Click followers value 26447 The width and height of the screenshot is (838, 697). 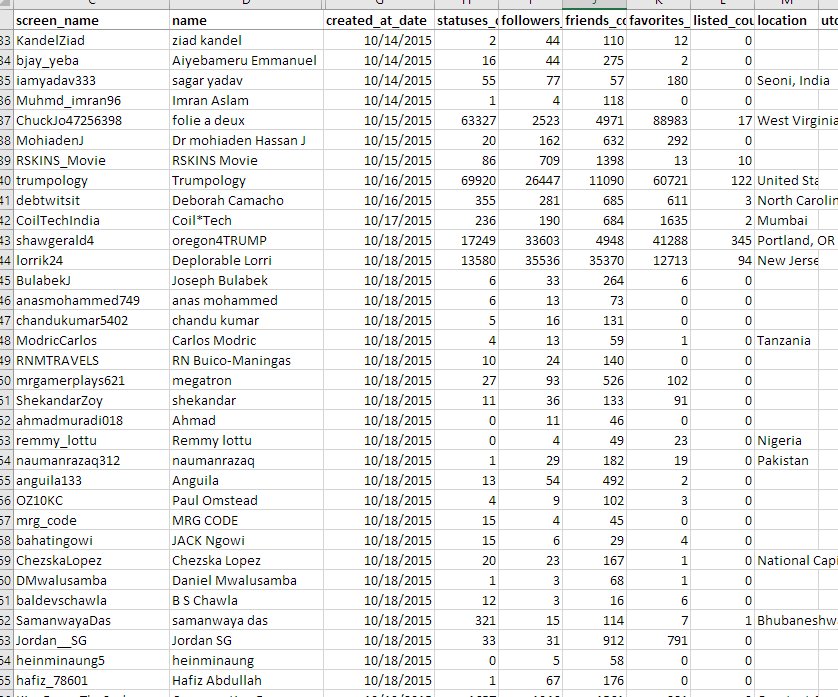point(530,181)
